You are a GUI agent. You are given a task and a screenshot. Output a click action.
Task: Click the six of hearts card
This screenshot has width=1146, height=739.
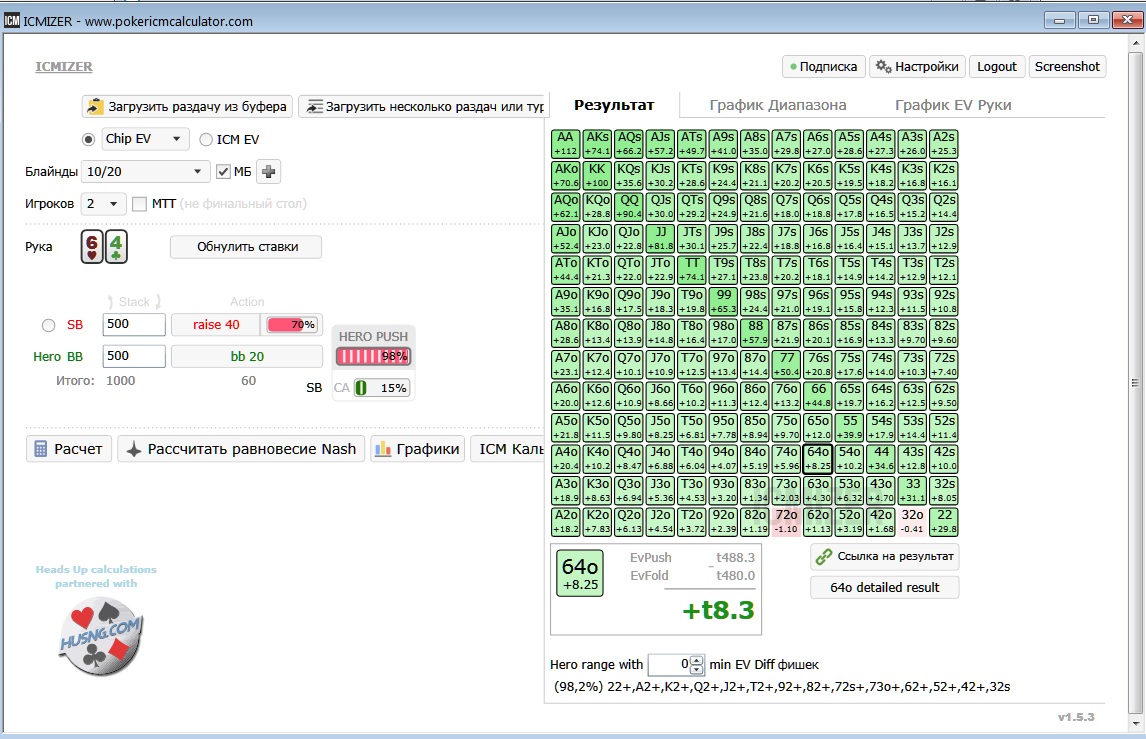tap(91, 247)
